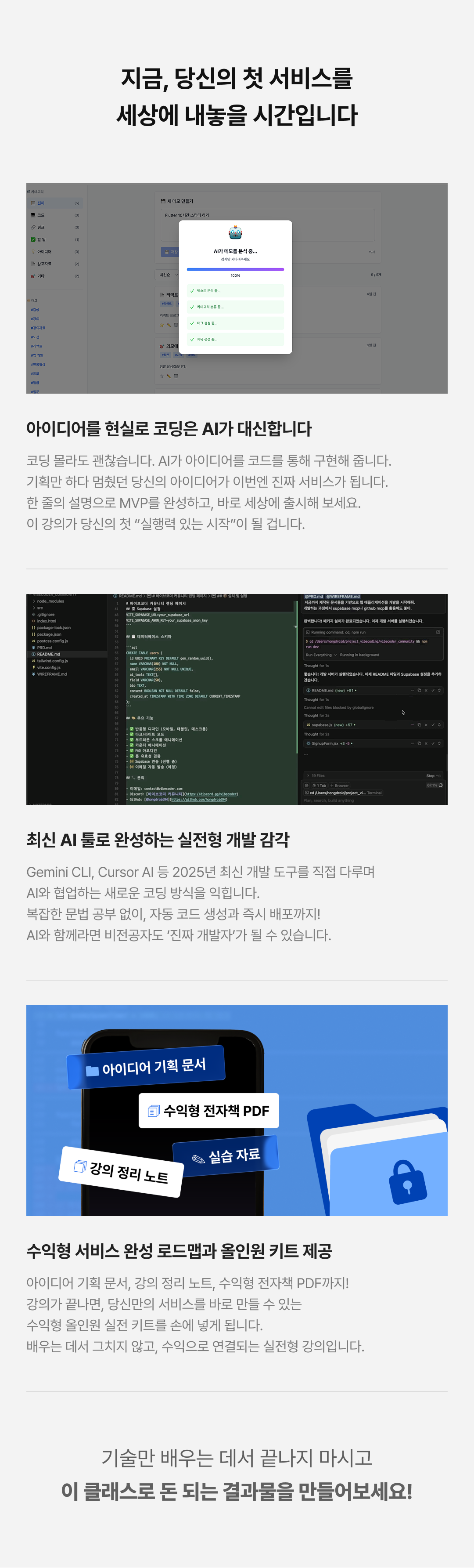Image resolution: width=474 pixels, height=1568 pixels.
Task: Click the notes icon on 강의 정리 노트 label
Action: pyautogui.click(x=79, y=1166)
